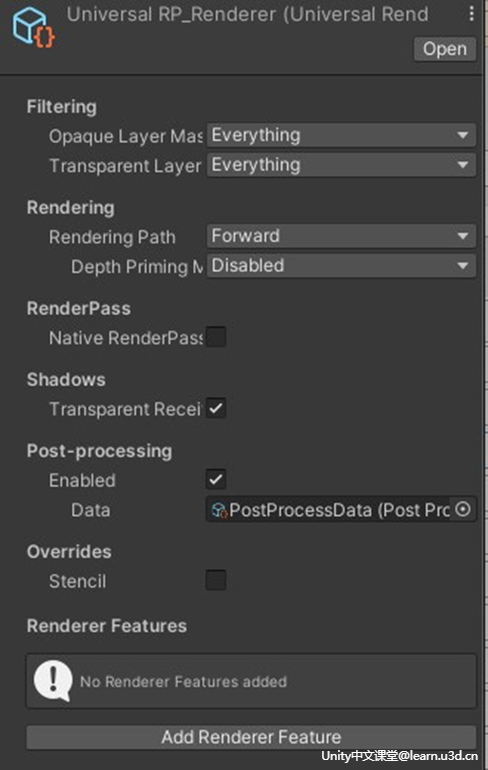
Task: Click the Post-processing section heading
Action: tap(99, 451)
